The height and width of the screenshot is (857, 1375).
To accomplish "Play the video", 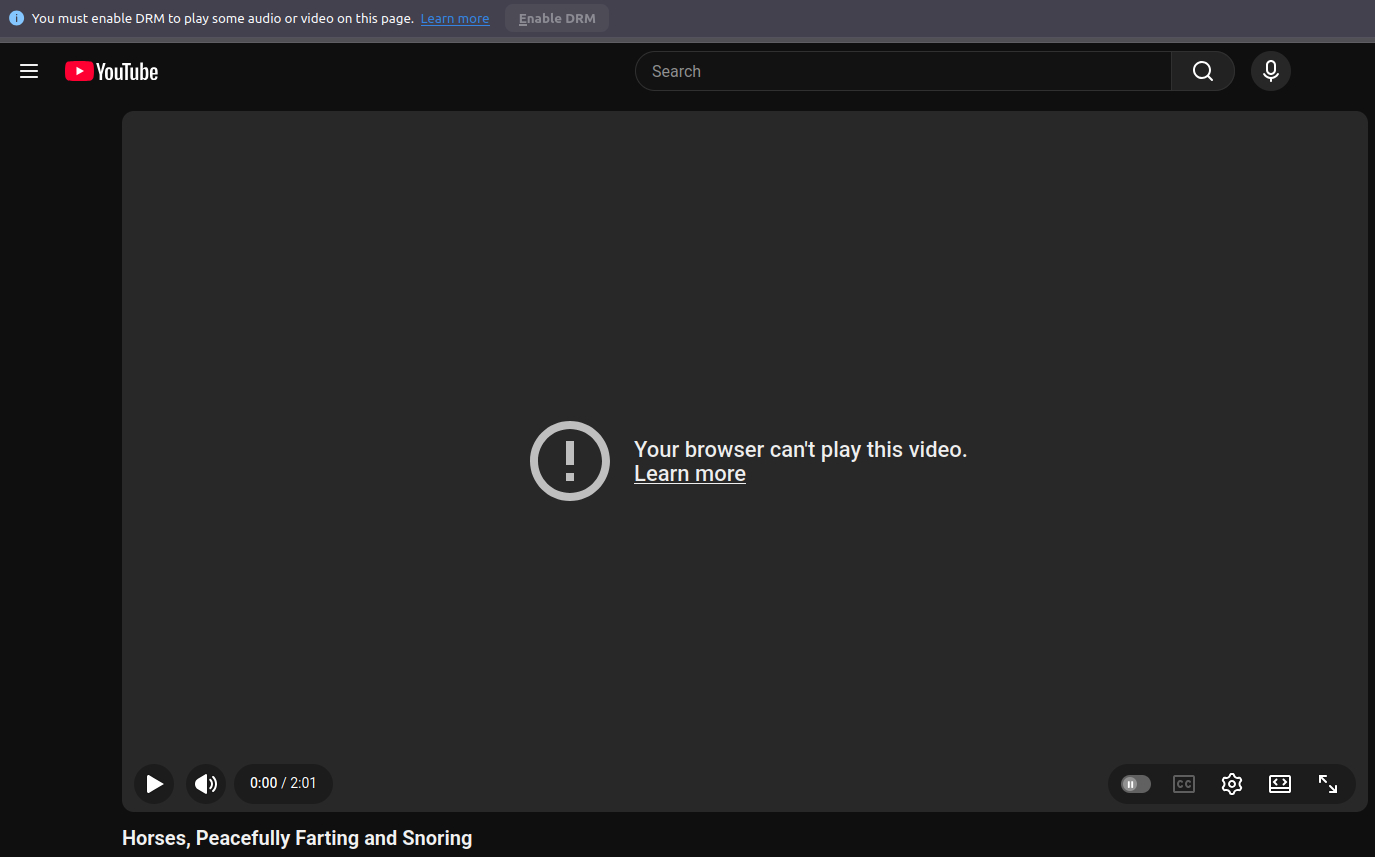I will point(154,784).
